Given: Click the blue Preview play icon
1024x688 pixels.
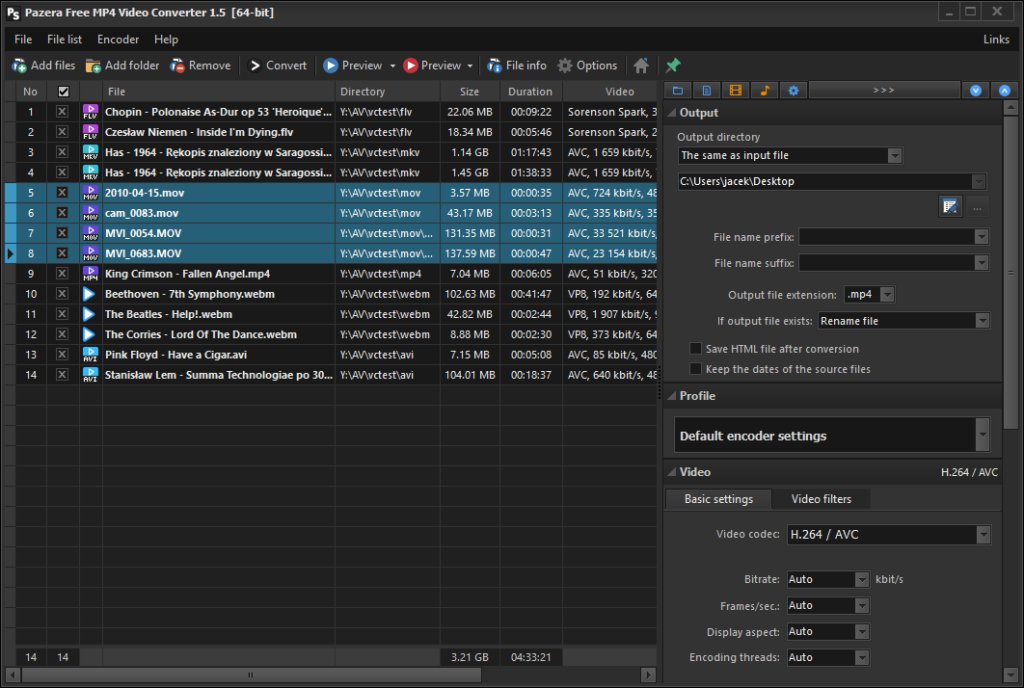Looking at the screenshot, I should click(330, 65).
